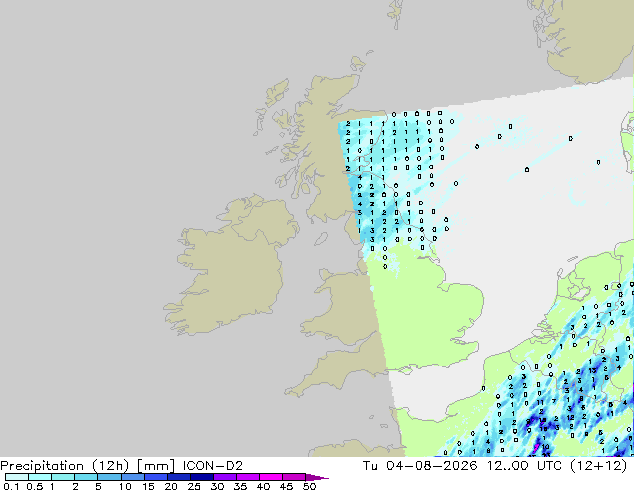Viewport: 634px width, 490px height.
Task: Select the '25' legend scale label
Action: [194, 486]
